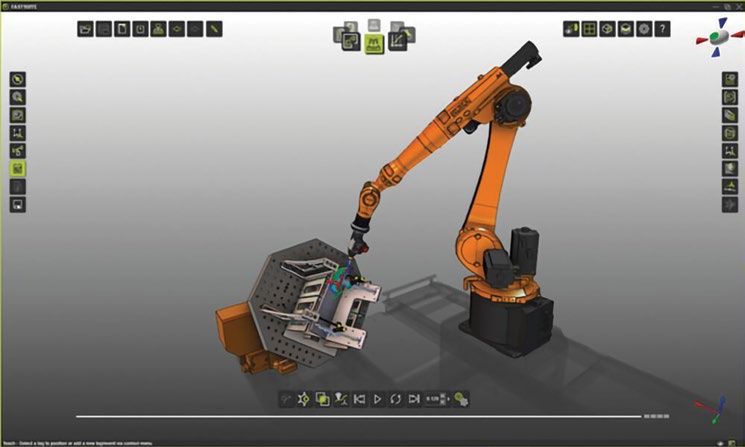Viewport: 745px width, 447px height.
Task: Toggle the trajectory trace icon in playback bar
Action: (x=341, y=399)
